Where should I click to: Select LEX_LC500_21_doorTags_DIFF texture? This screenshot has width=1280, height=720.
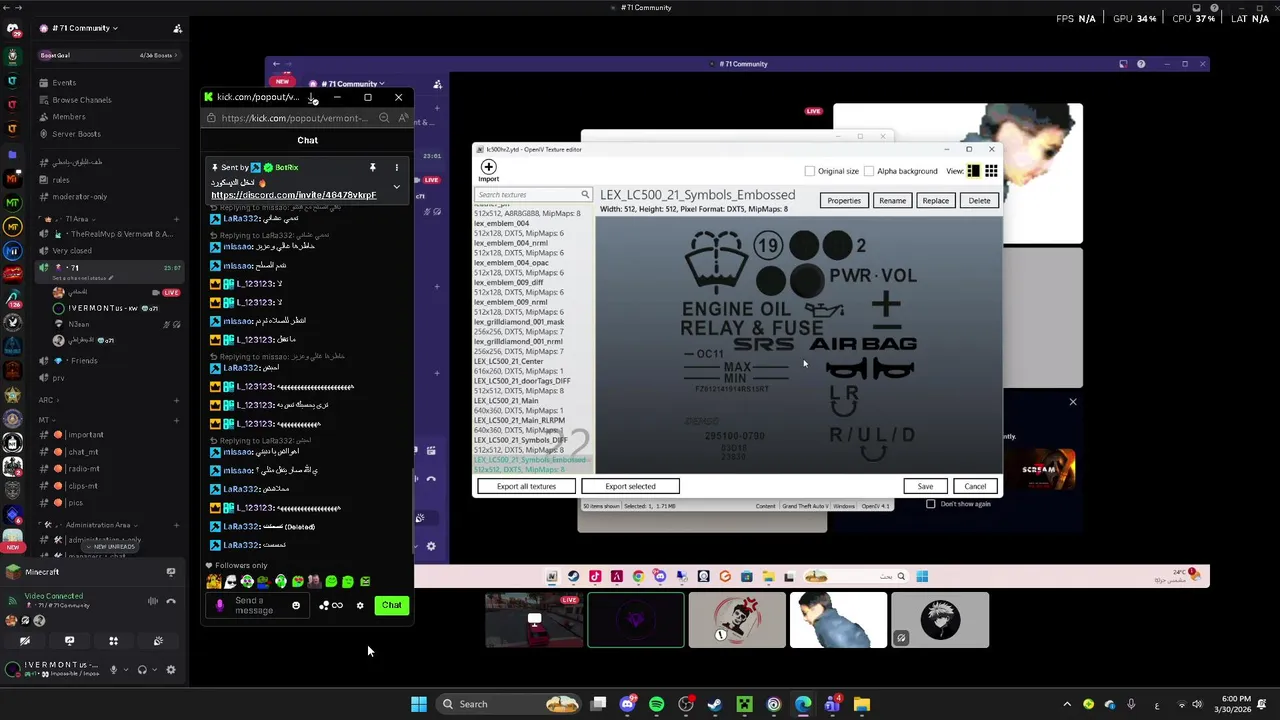(522, 381)
